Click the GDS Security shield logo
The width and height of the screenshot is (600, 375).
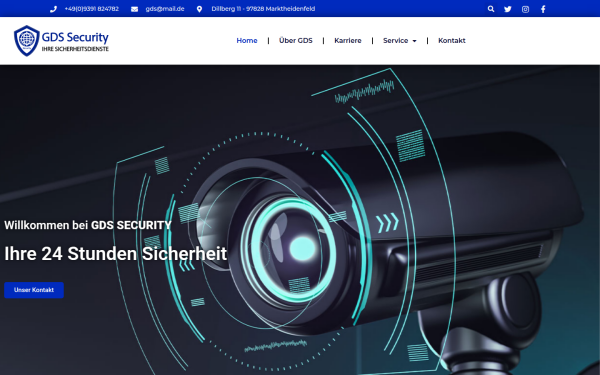click(27, 41)
